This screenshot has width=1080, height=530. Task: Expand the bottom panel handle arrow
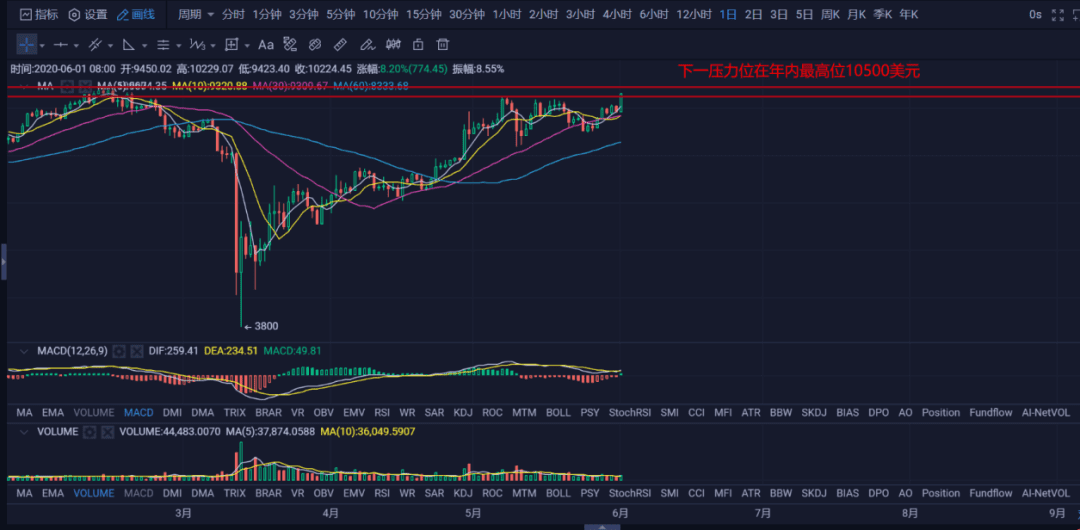click(x=601, y=527)
